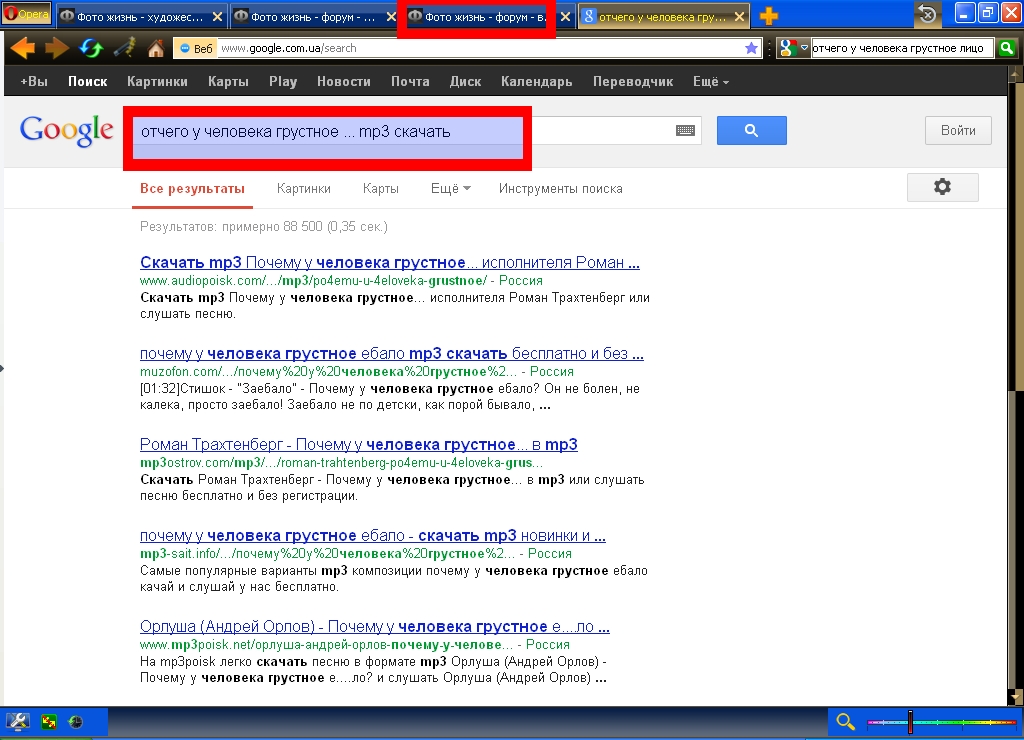
Task: Close the first Фото жизнь tab
Action: click(217, 17)
